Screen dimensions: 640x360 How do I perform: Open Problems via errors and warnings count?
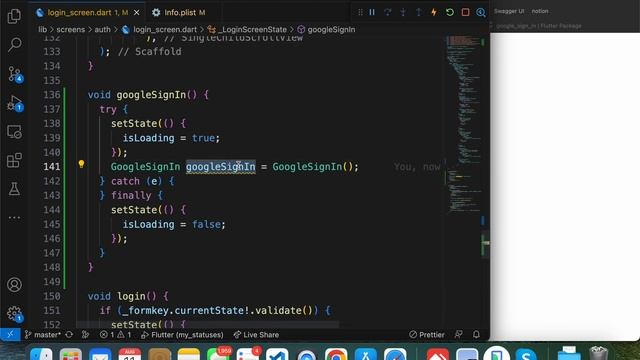pyautogui.click(x=116, y=335)
